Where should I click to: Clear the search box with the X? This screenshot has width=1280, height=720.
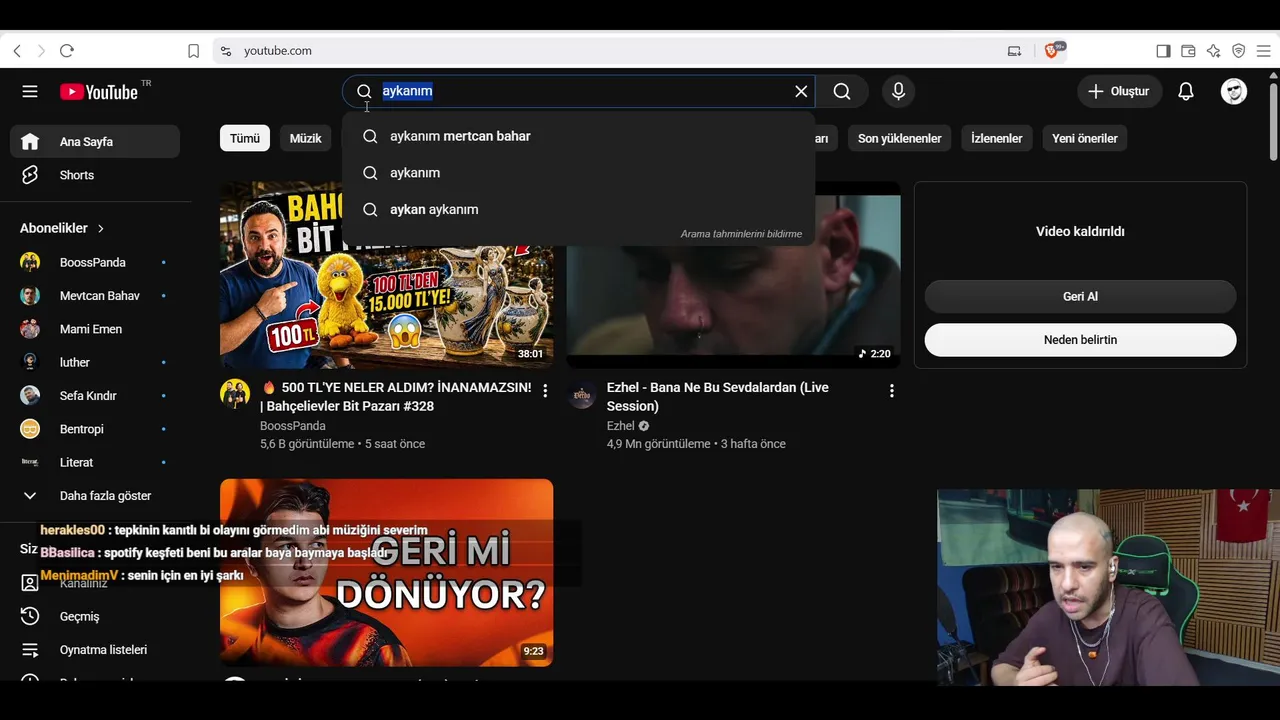click(801, 92)
